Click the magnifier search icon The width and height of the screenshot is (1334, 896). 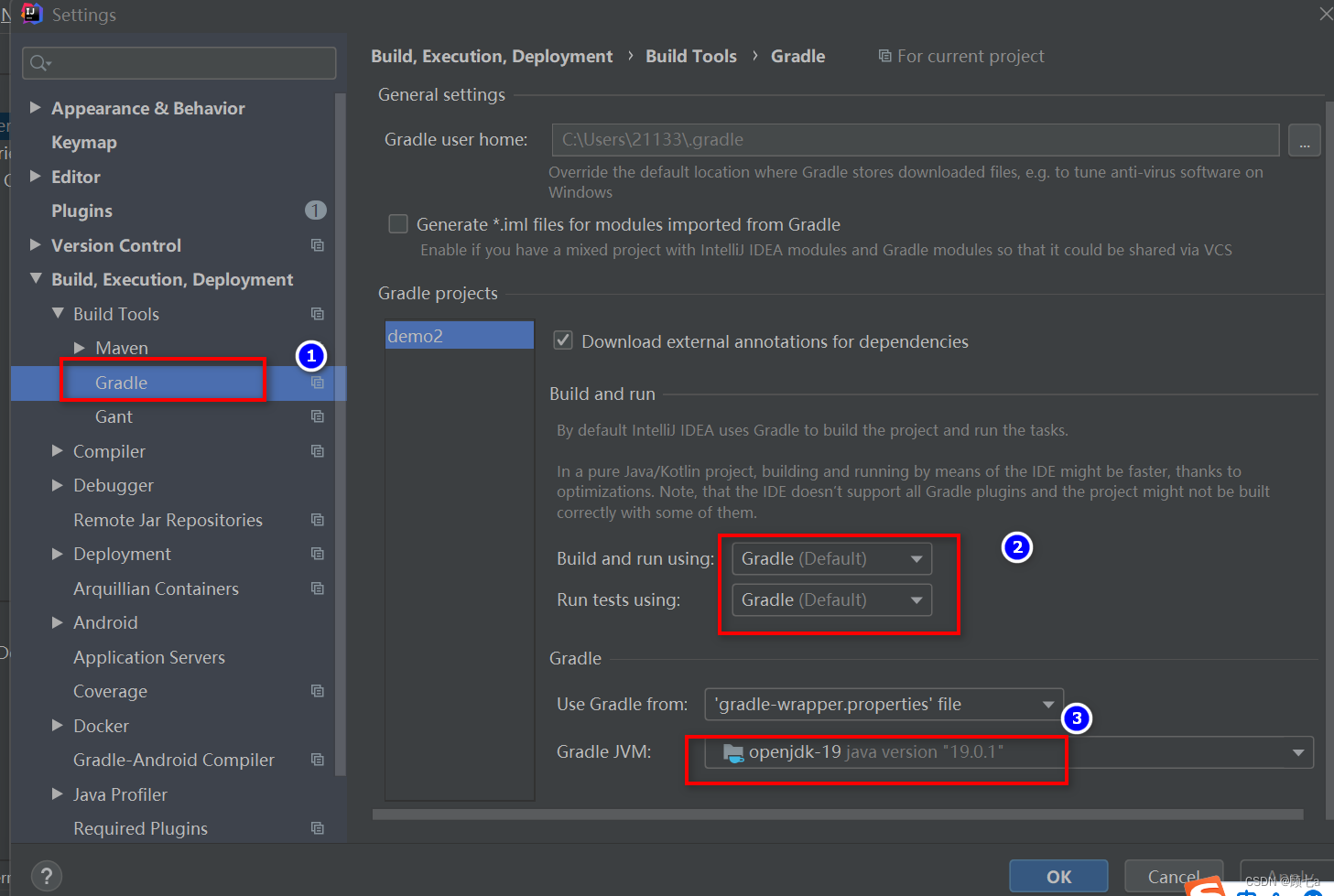tap(39, 63)
